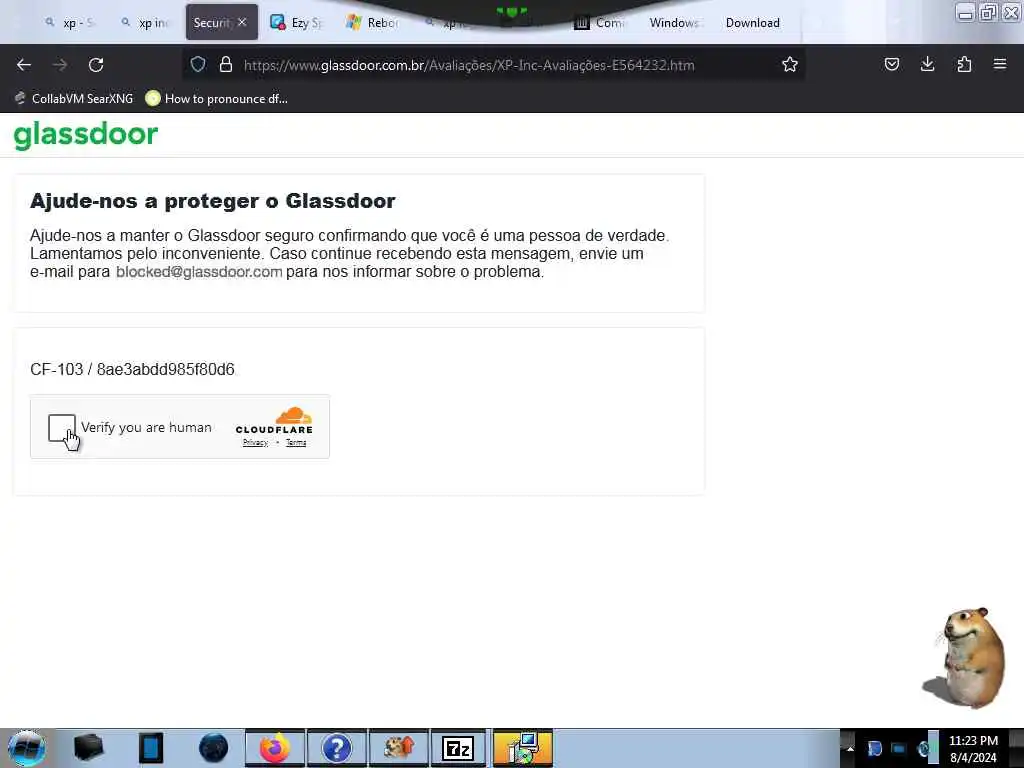Click the taskbar clock 11:23 PM

973,748
